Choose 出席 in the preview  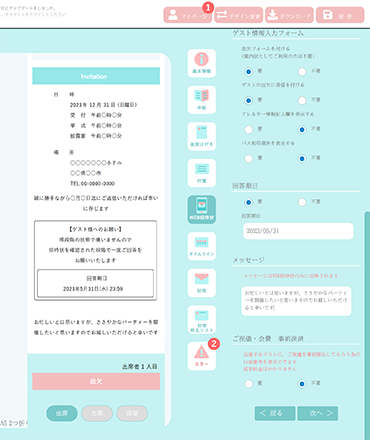pyautogui.click(x=62, y=413)
